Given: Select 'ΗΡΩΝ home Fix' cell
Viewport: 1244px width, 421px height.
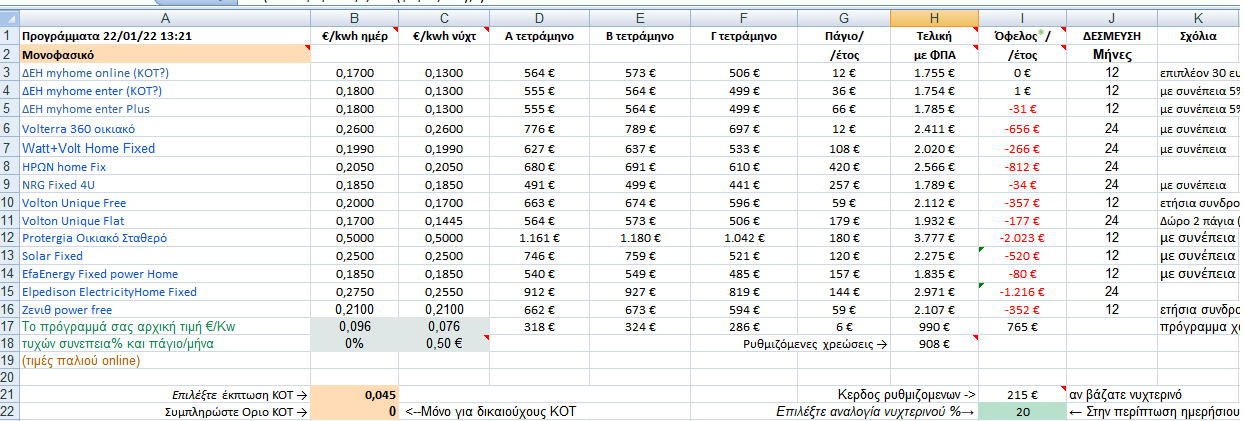Looking at the screenshot, I should tap(165, 167).
